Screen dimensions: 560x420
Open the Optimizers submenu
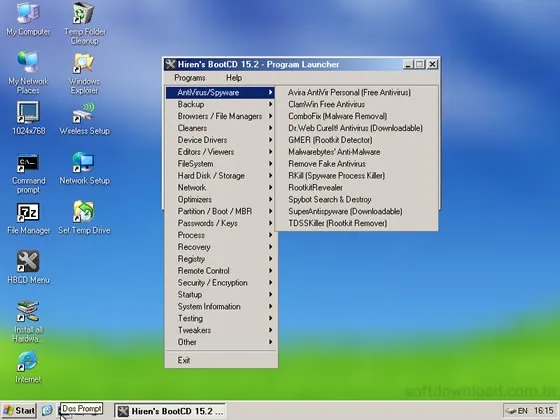tap(220, 199)
